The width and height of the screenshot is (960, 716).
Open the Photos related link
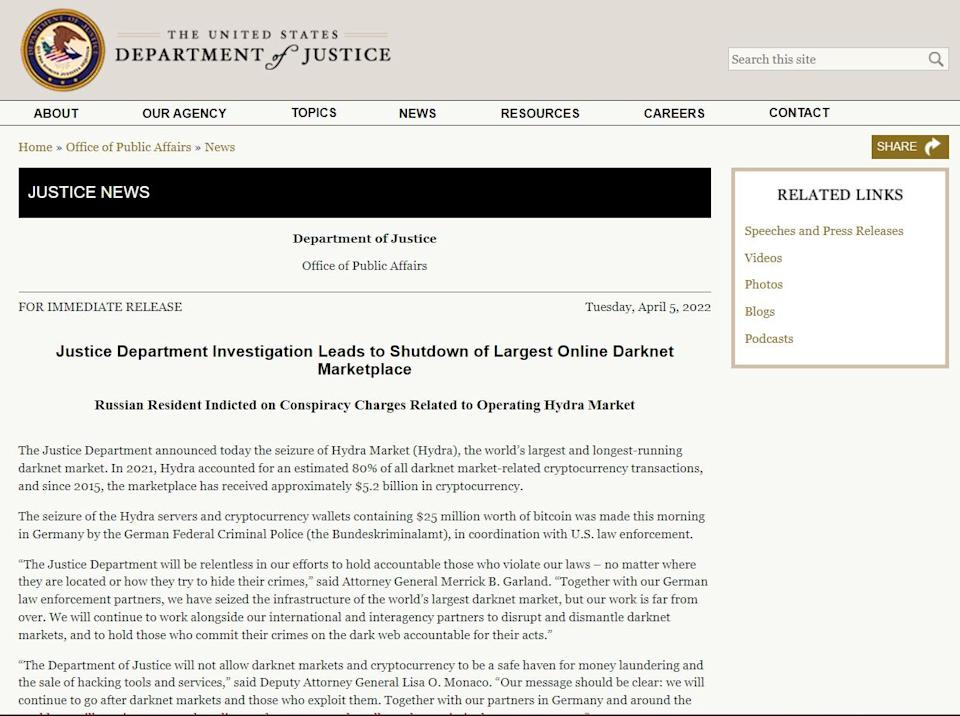(x=763, y=284)
